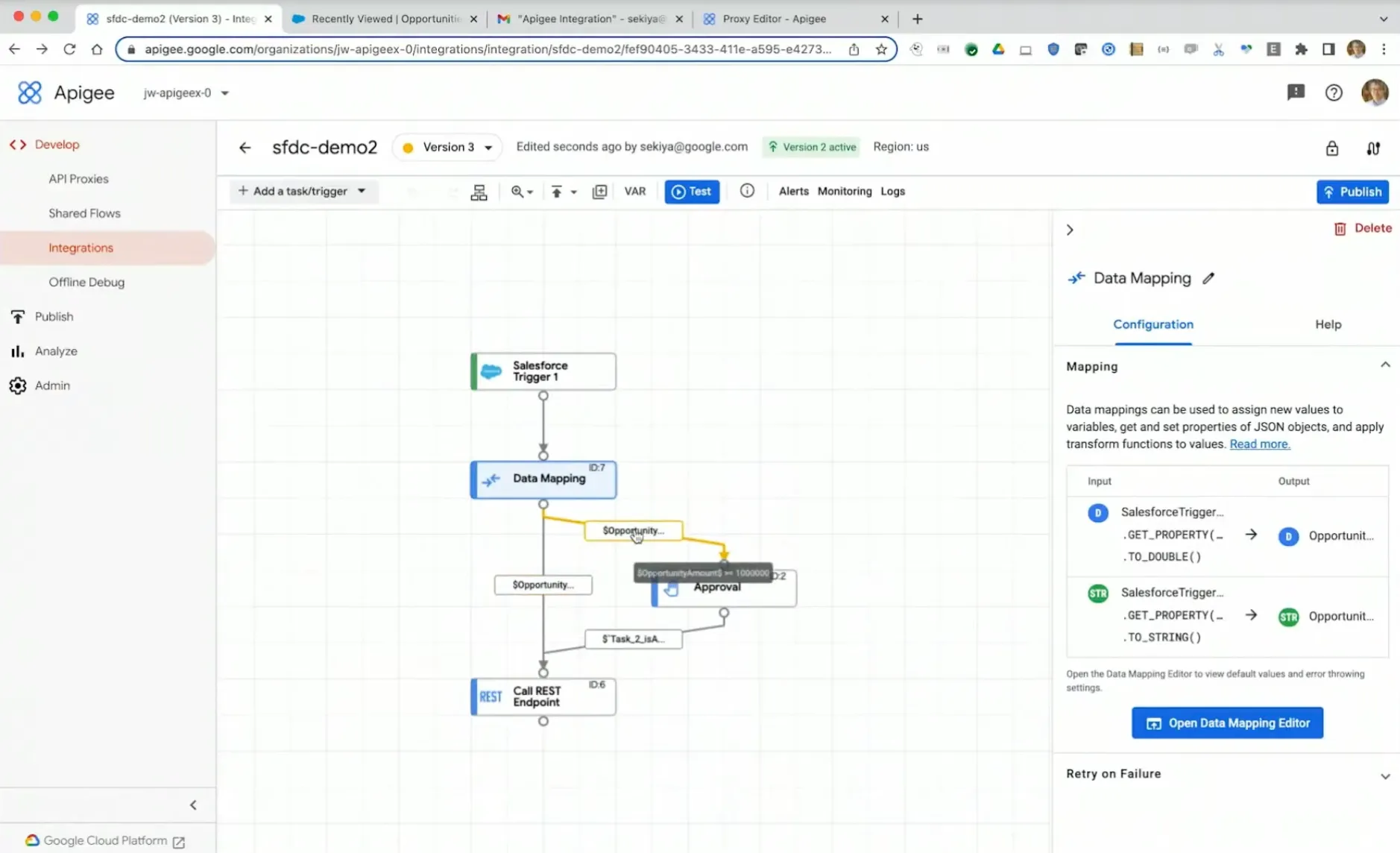Open Shared Flows section
This screenshot has height=853, width=1400.
tap(84, 213)
